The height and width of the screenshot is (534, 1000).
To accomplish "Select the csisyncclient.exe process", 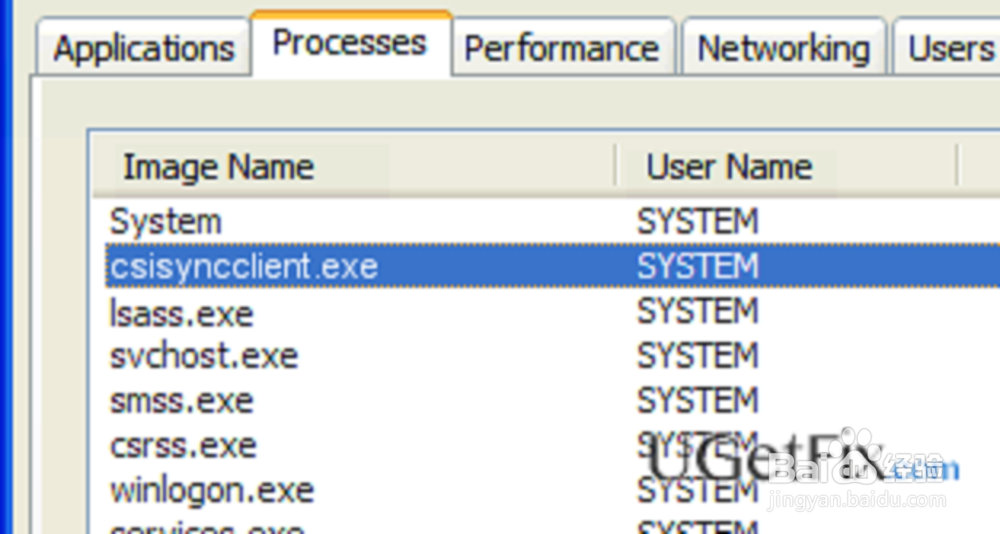I will 244,266.
